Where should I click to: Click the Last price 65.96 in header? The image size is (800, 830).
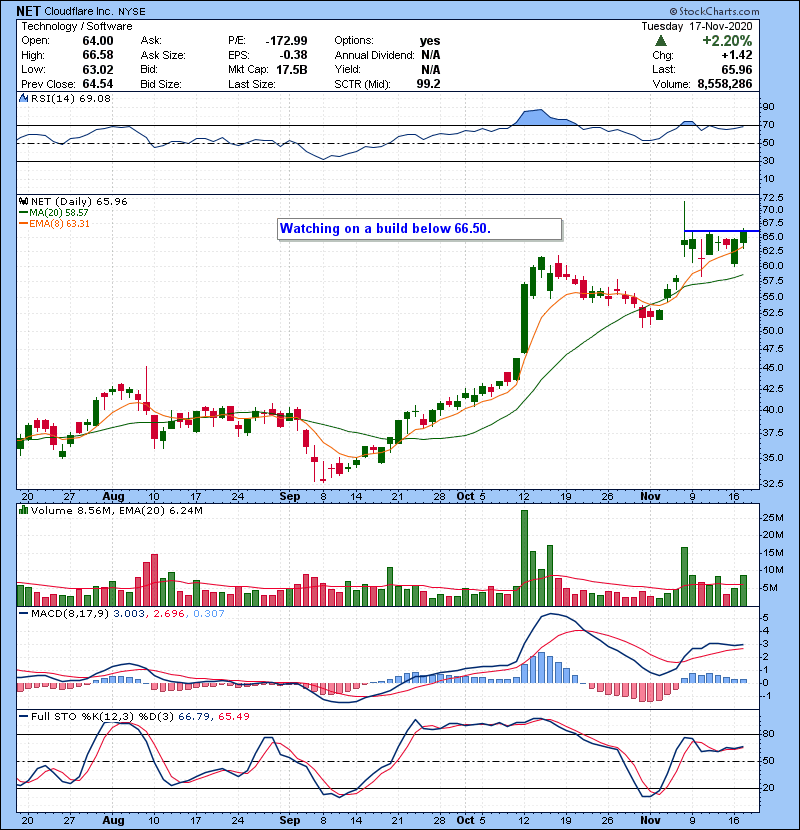click(x=736, y=69)
